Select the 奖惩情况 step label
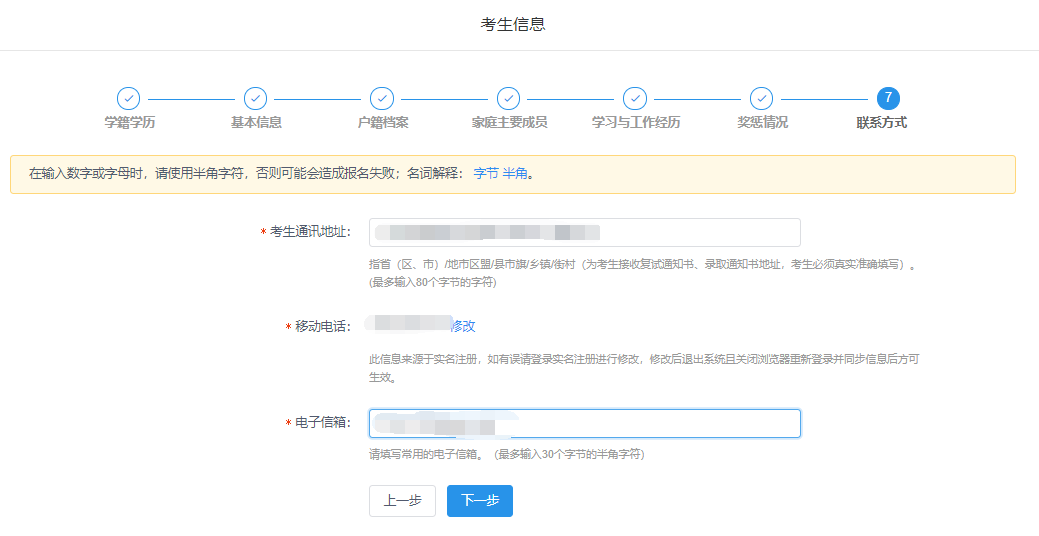The height and width of the screenshot is (536, 1039). pyautogui.click(x=763, y=123)
